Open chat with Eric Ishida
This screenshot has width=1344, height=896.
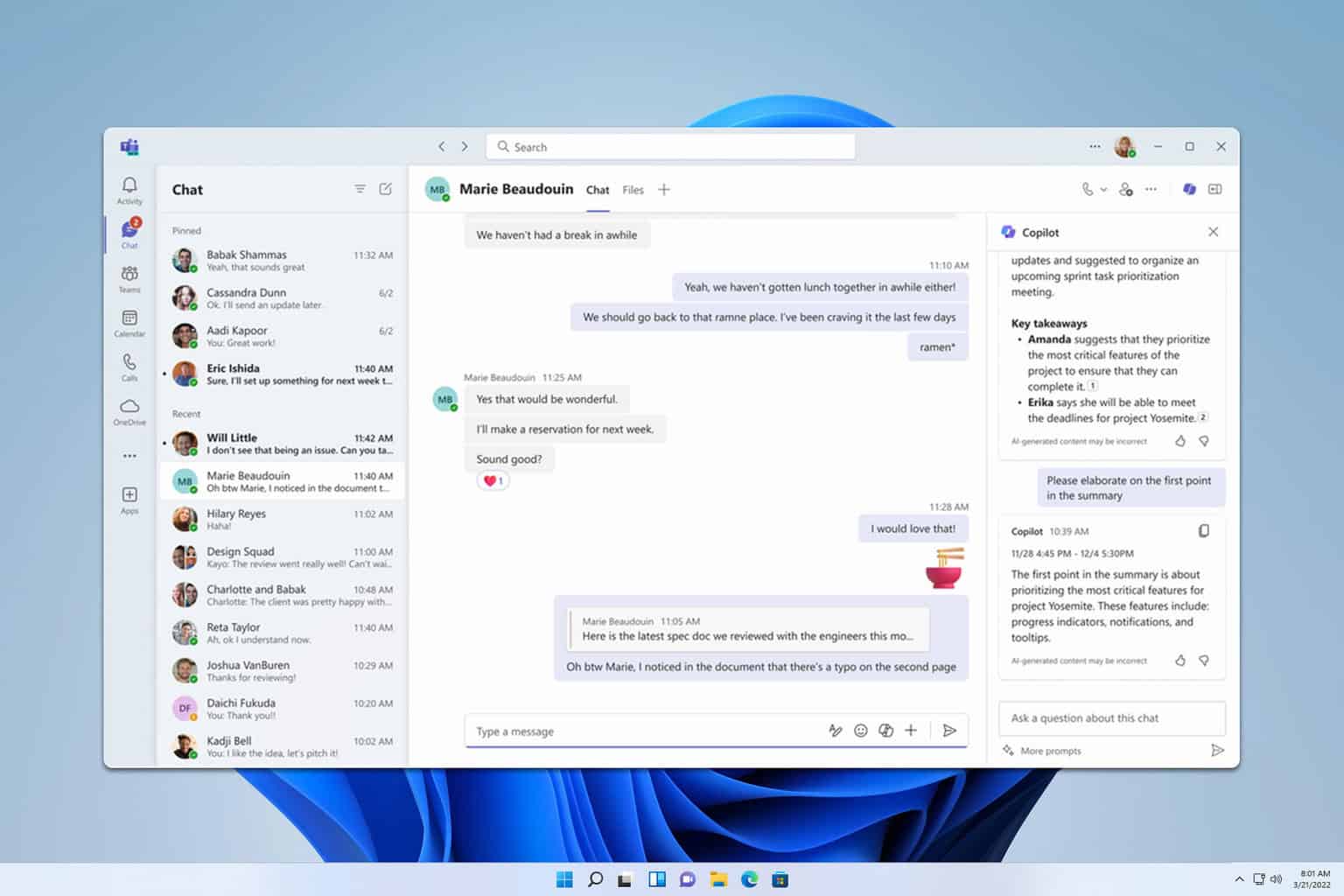point(282,374)
